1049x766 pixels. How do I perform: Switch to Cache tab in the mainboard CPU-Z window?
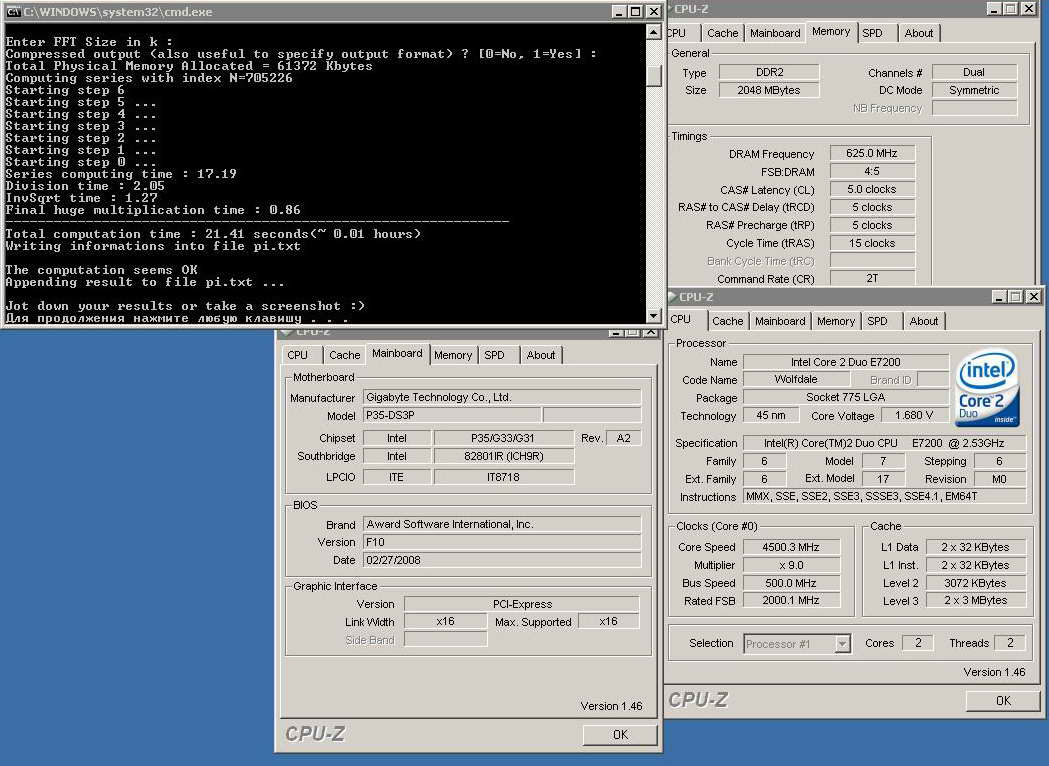[x=344, y=355]
